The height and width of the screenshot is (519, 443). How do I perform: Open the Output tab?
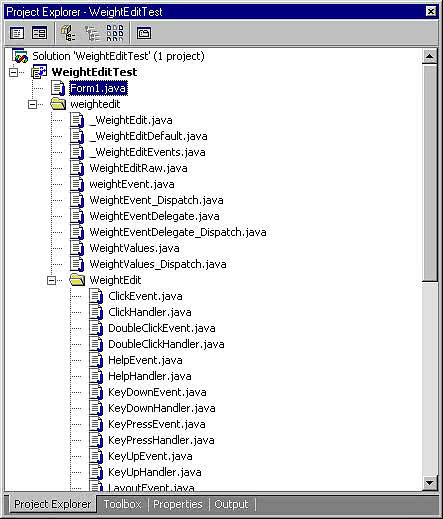click(x=231, y=504)
